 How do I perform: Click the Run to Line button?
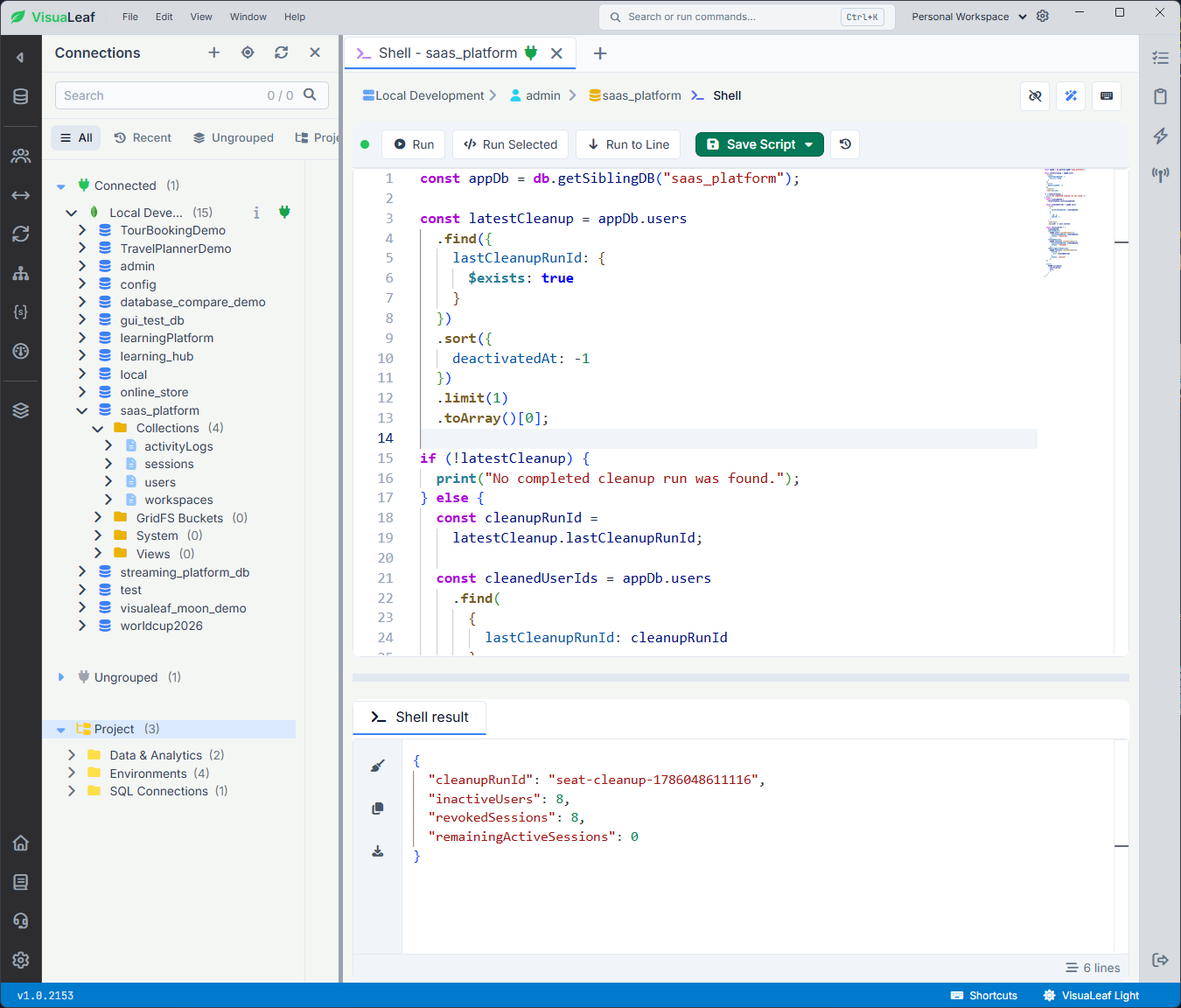tap(629, 144)
